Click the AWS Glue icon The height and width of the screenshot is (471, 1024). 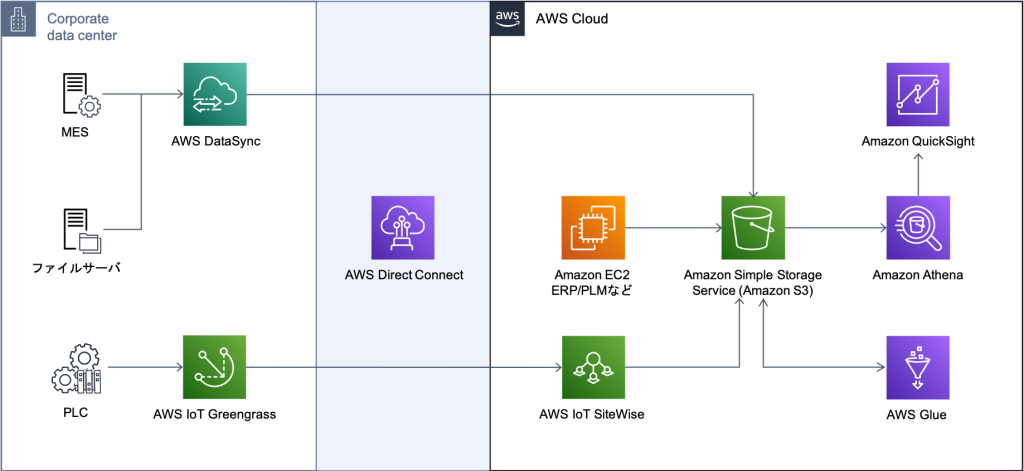tap(918, 367)
